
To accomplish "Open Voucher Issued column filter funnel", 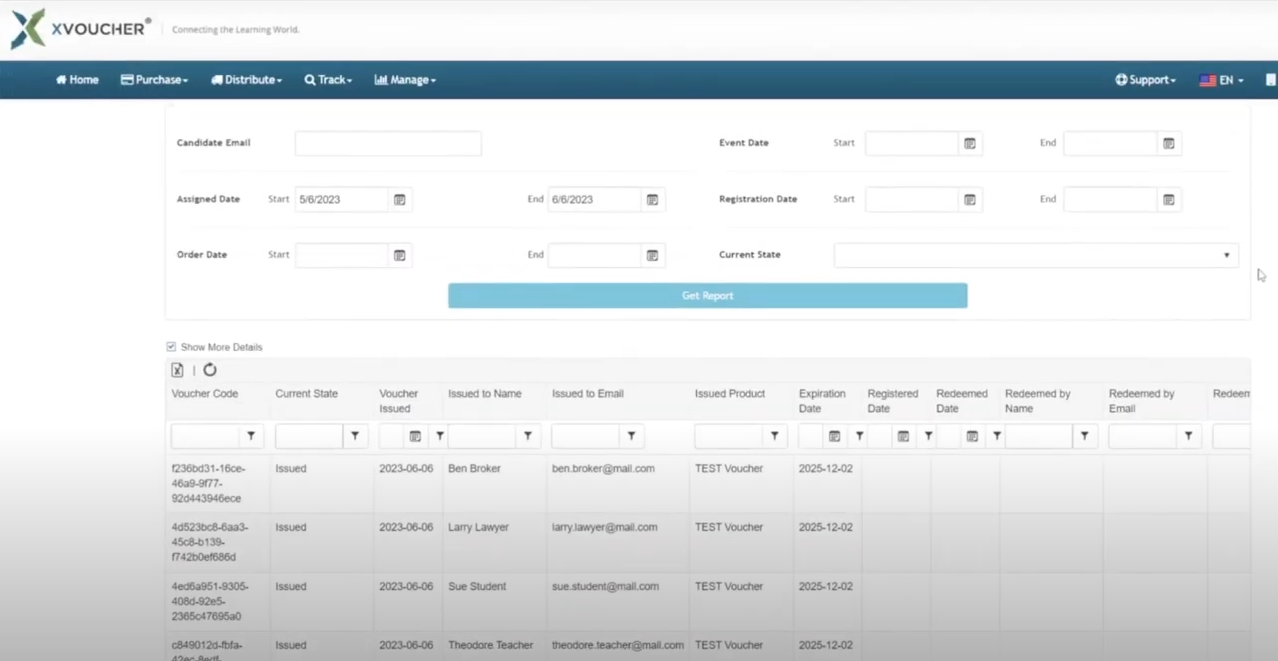I will 440,436.
